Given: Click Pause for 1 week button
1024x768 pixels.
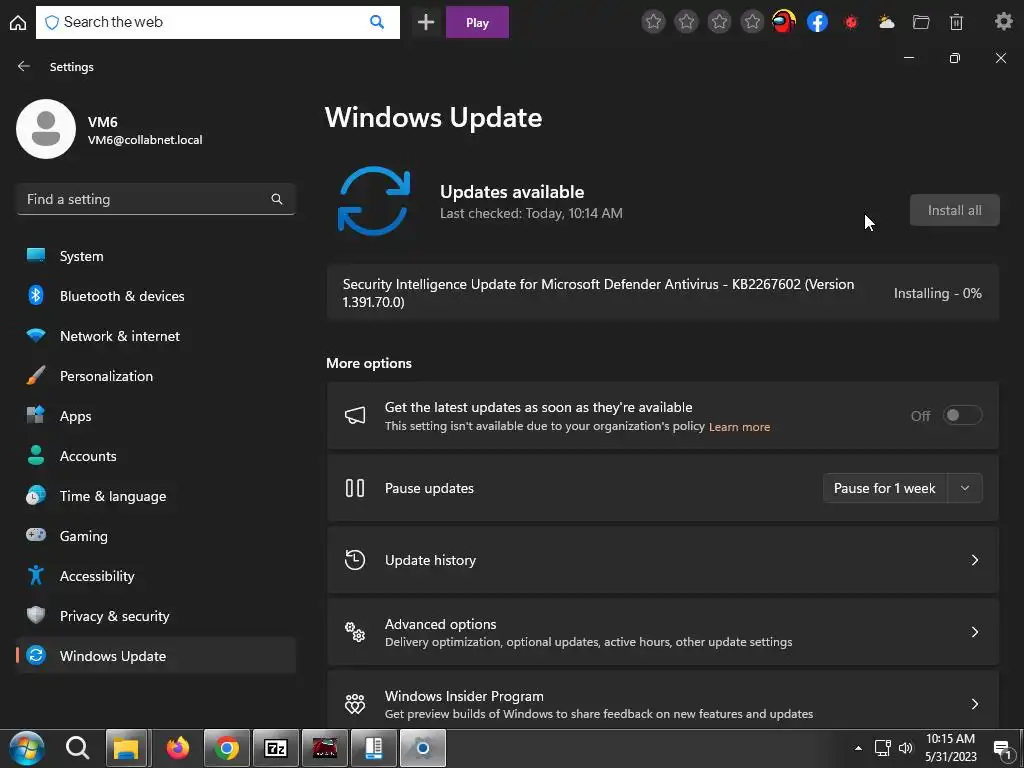Looking at the screenshot, I should click(885, 488).
